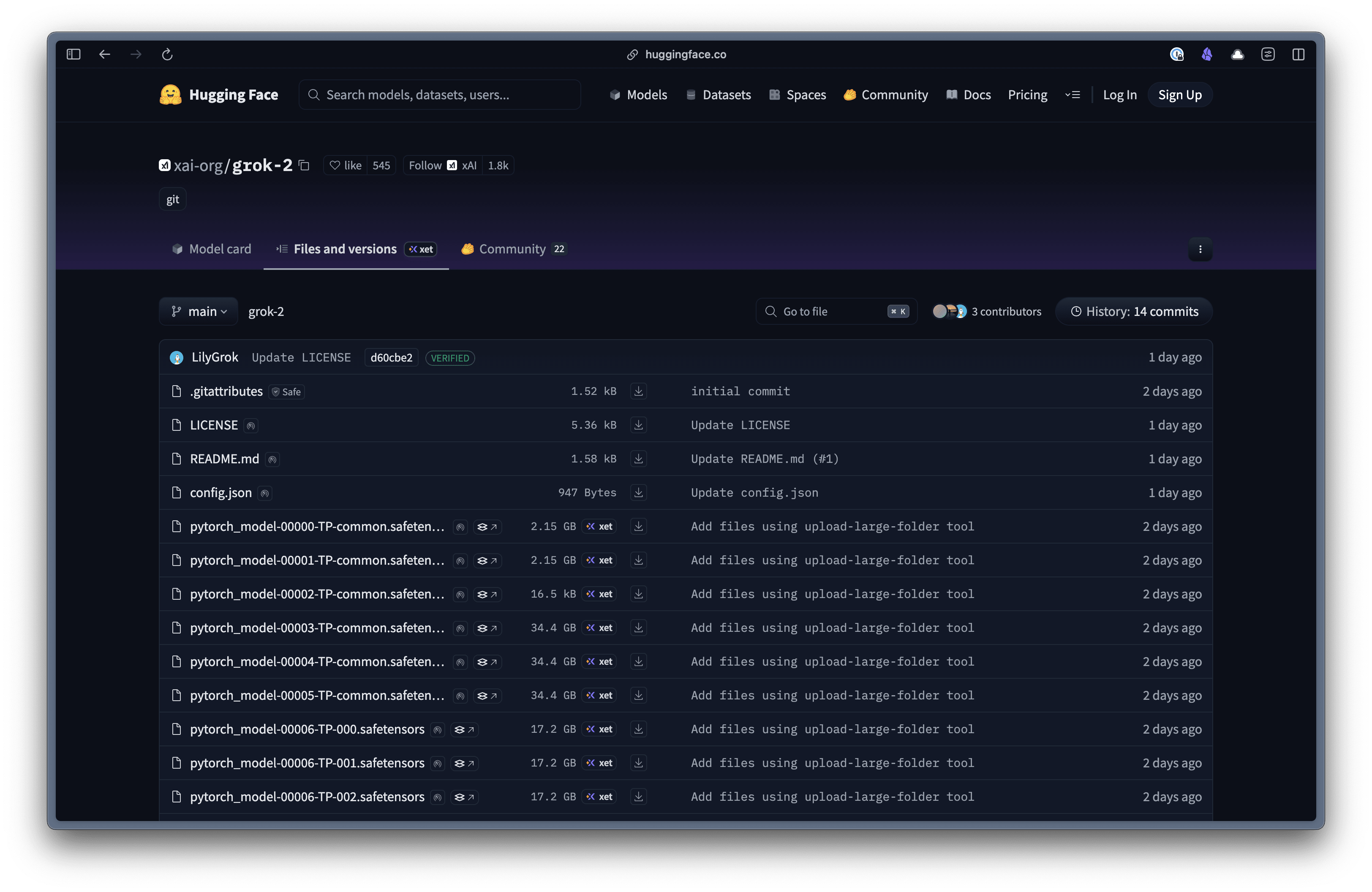Like the grok-2 model
This screenshot has height=892, width=1372.
(345, 166)
